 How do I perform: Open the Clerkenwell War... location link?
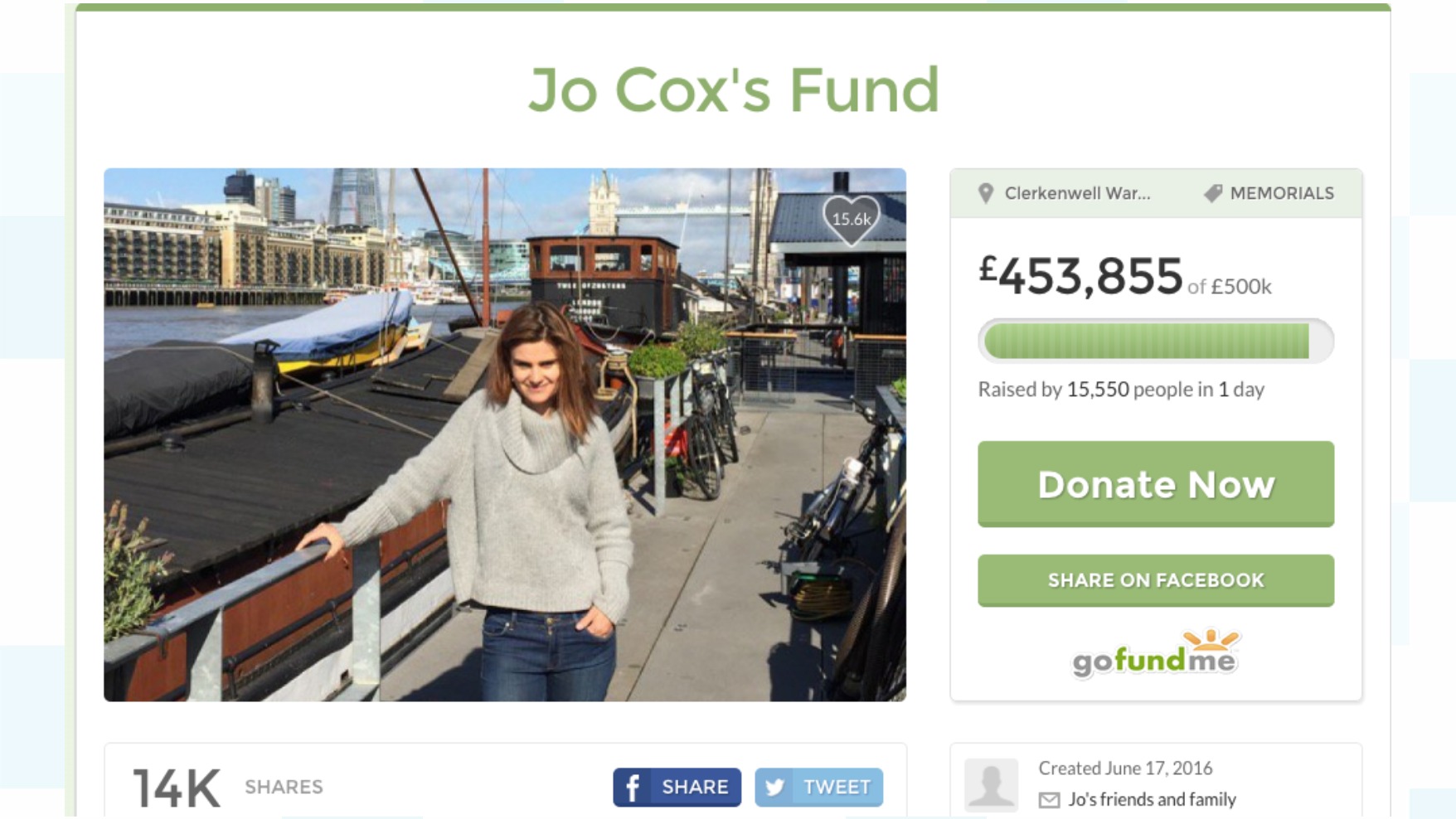click(1077, 193)
